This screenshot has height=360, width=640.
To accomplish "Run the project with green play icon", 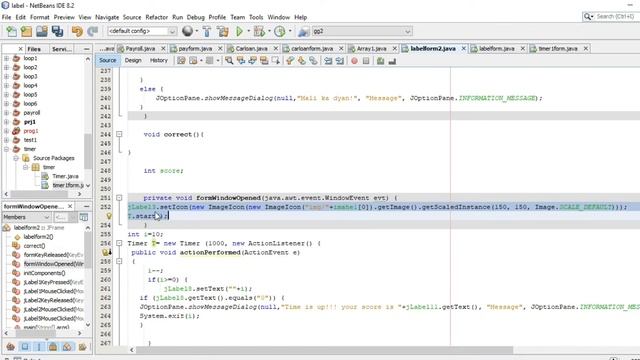I will pos(239,31).
